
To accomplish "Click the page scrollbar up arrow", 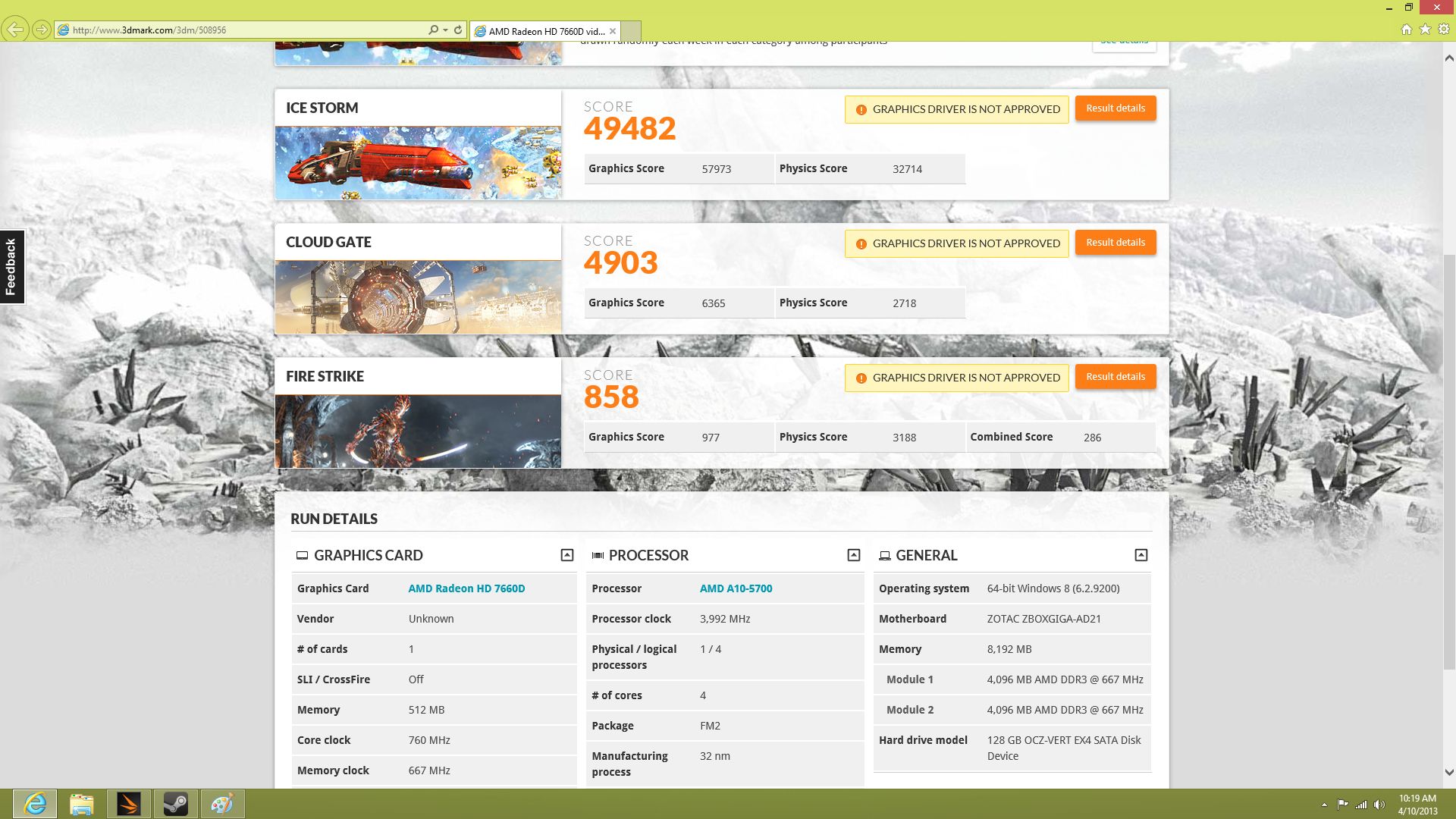I will coord(1449,58).
